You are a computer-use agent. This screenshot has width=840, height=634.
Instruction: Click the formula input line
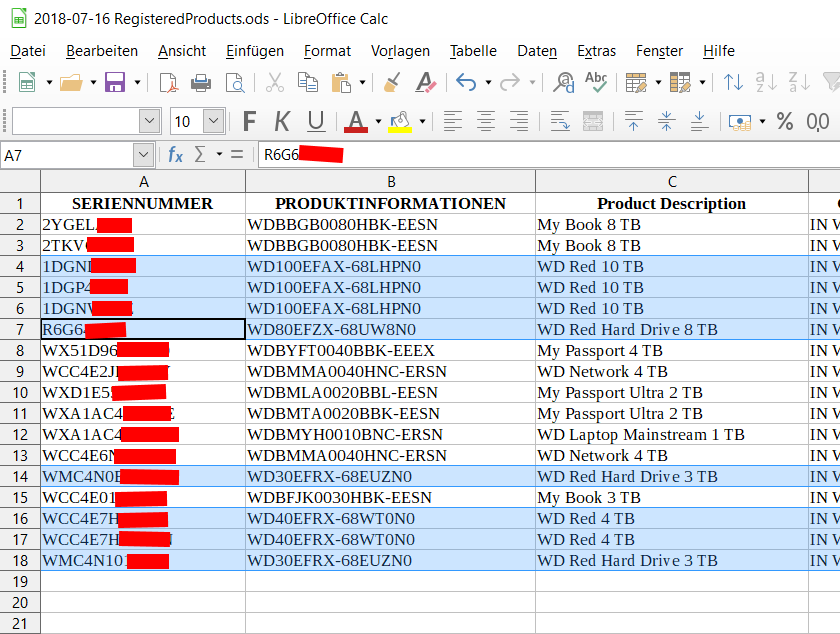pyautogui.click(x=549, y=155)
